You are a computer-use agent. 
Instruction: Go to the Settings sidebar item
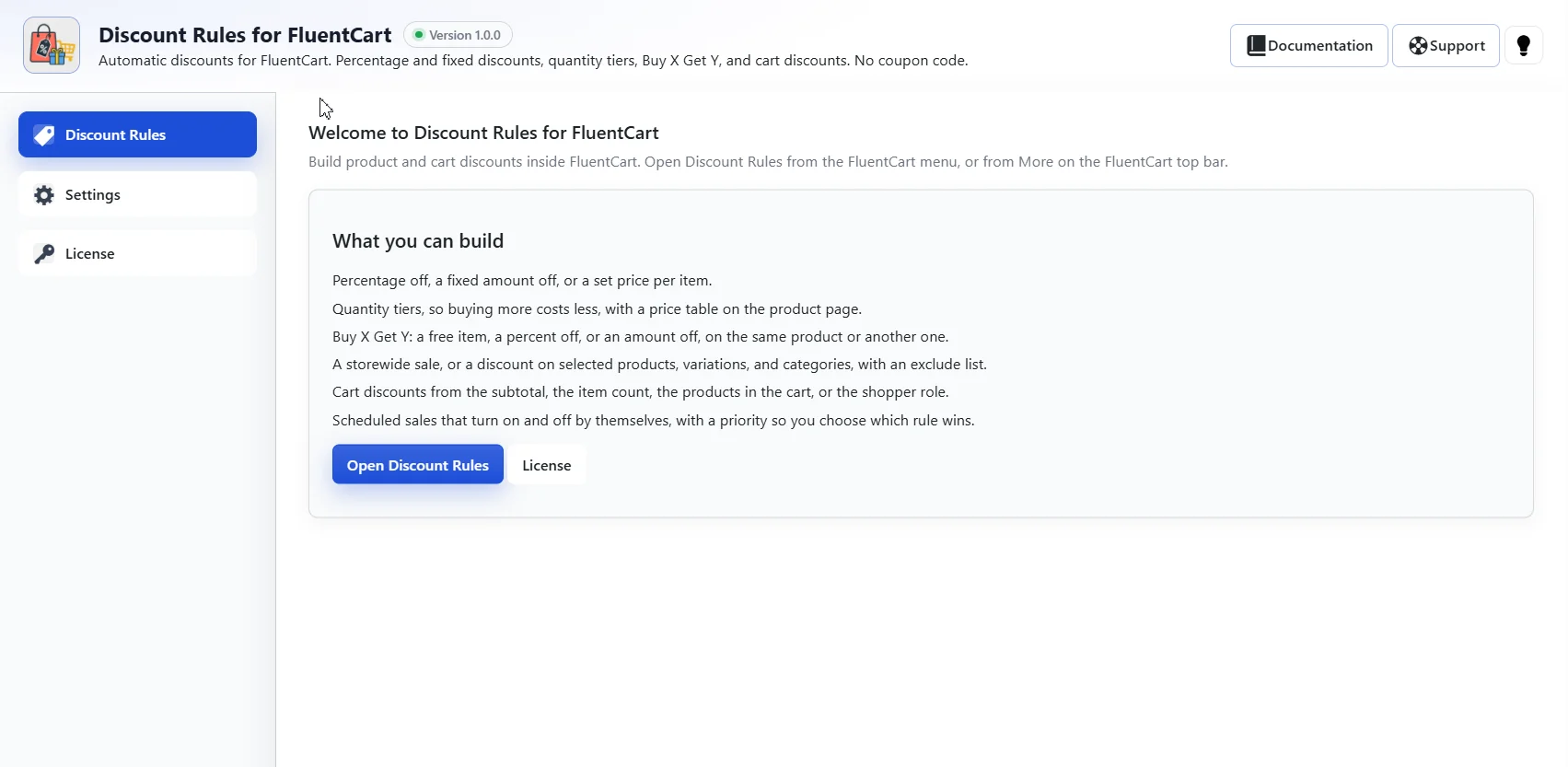(137, 194)
